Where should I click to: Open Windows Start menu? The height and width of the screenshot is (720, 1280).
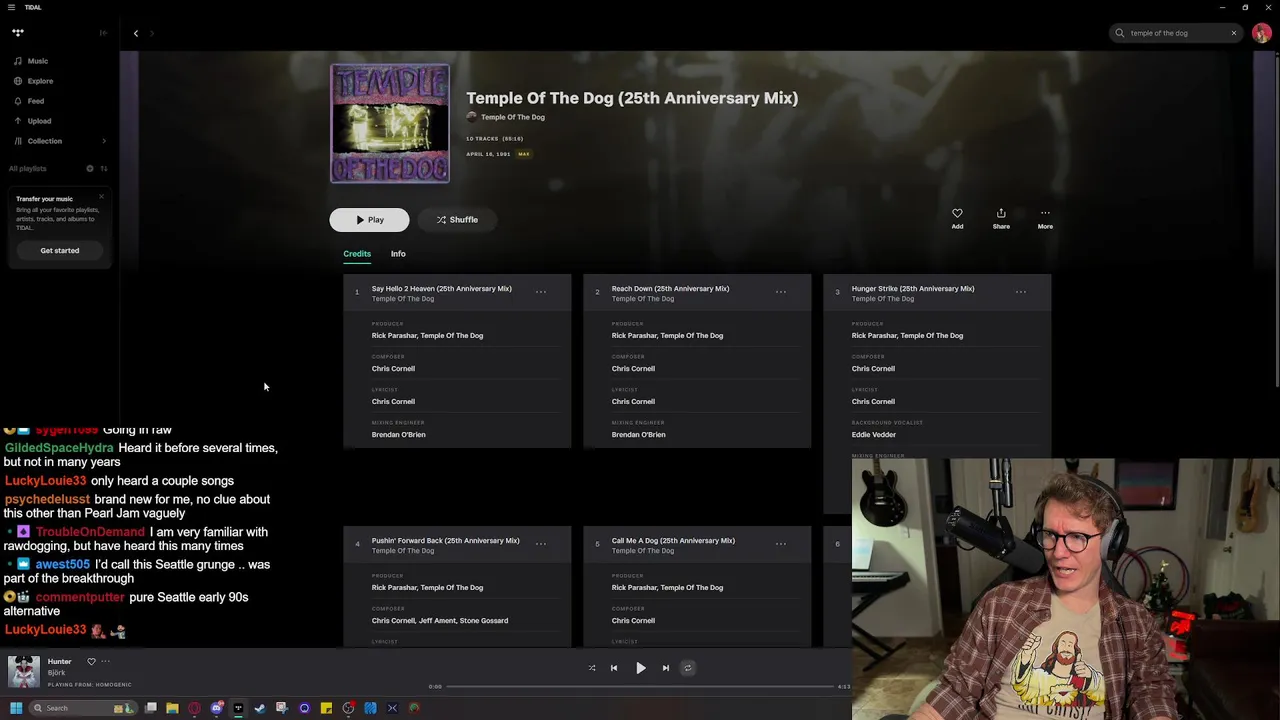[x=16, y=708]
